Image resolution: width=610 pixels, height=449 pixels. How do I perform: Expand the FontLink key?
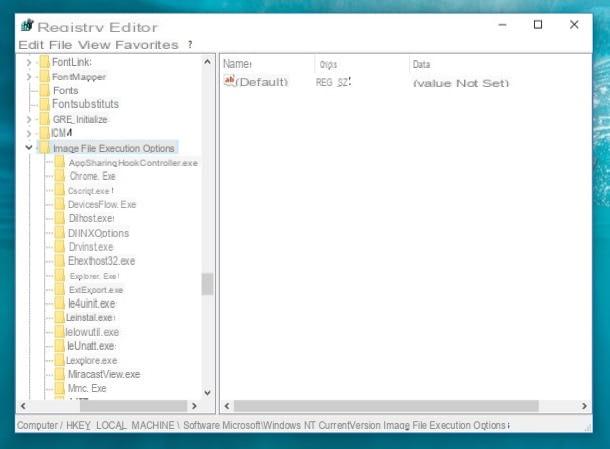coord(29,62)
